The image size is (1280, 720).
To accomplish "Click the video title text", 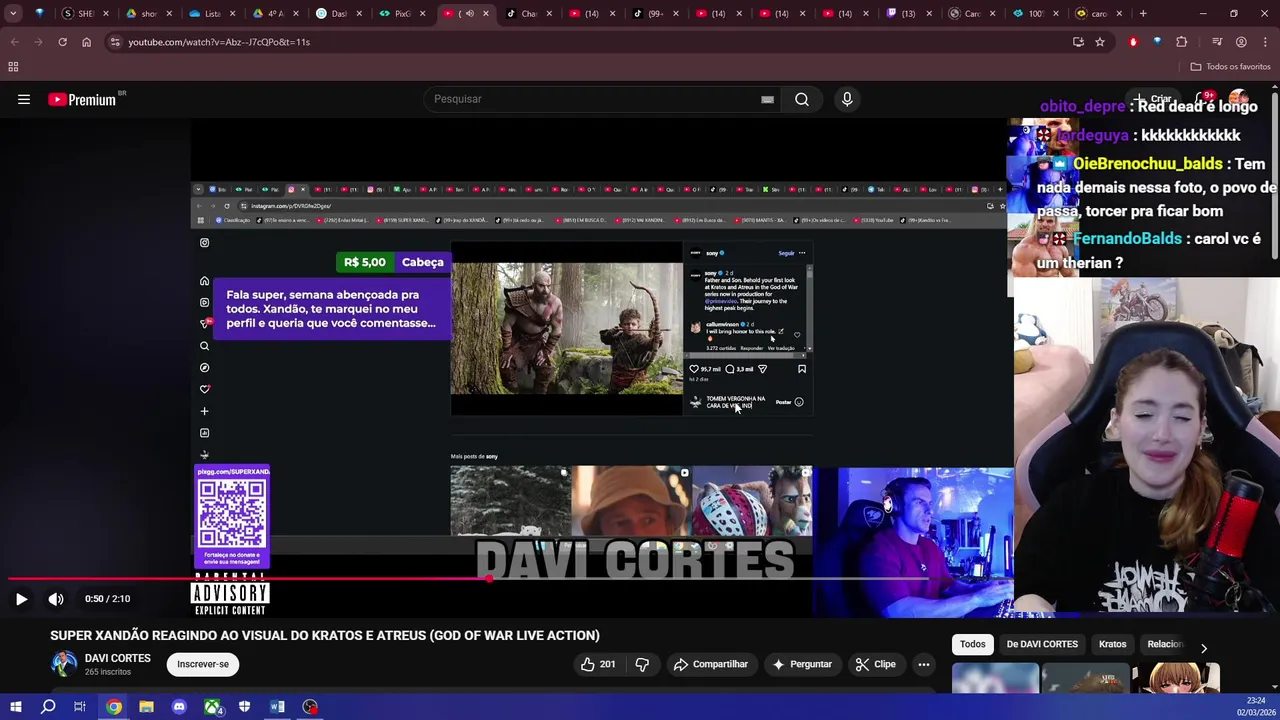I will [325, 635].
